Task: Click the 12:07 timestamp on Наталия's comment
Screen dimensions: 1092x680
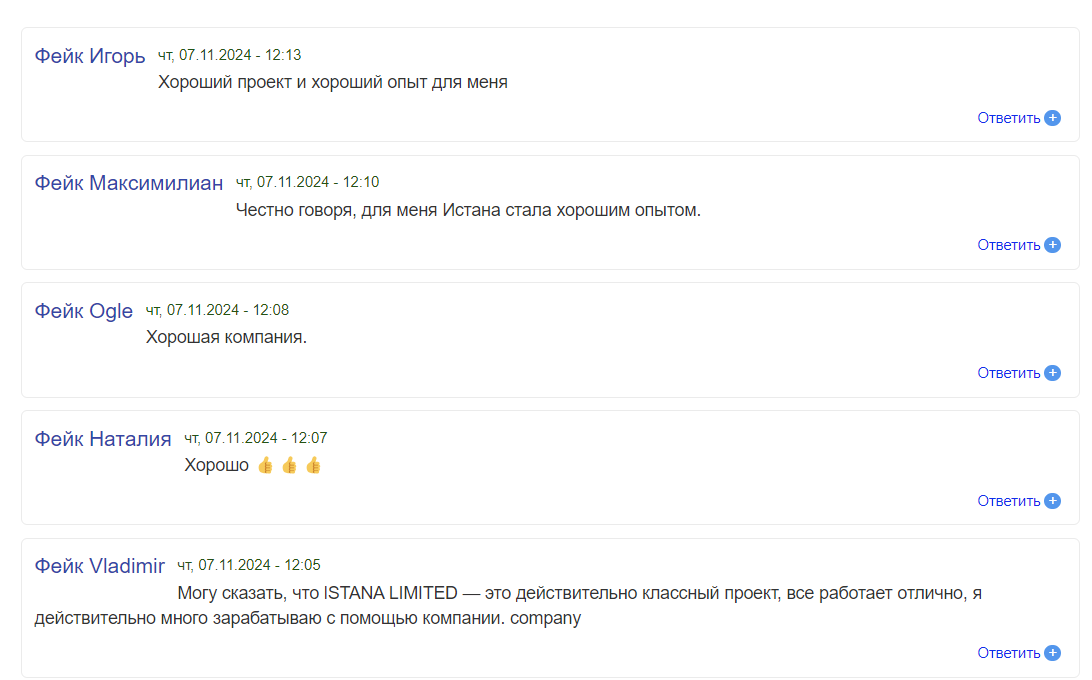Action: 255,438
